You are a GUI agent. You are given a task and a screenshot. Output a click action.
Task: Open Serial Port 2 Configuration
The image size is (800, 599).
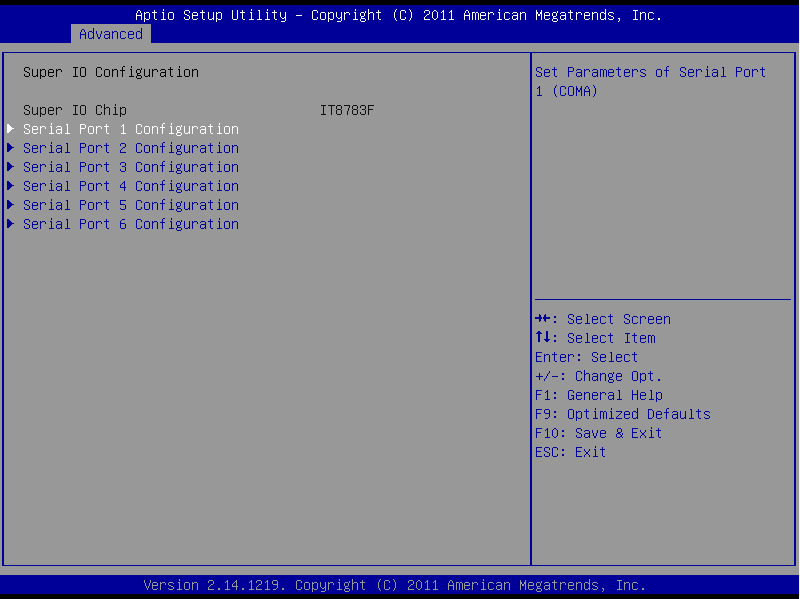coord(130,148)
